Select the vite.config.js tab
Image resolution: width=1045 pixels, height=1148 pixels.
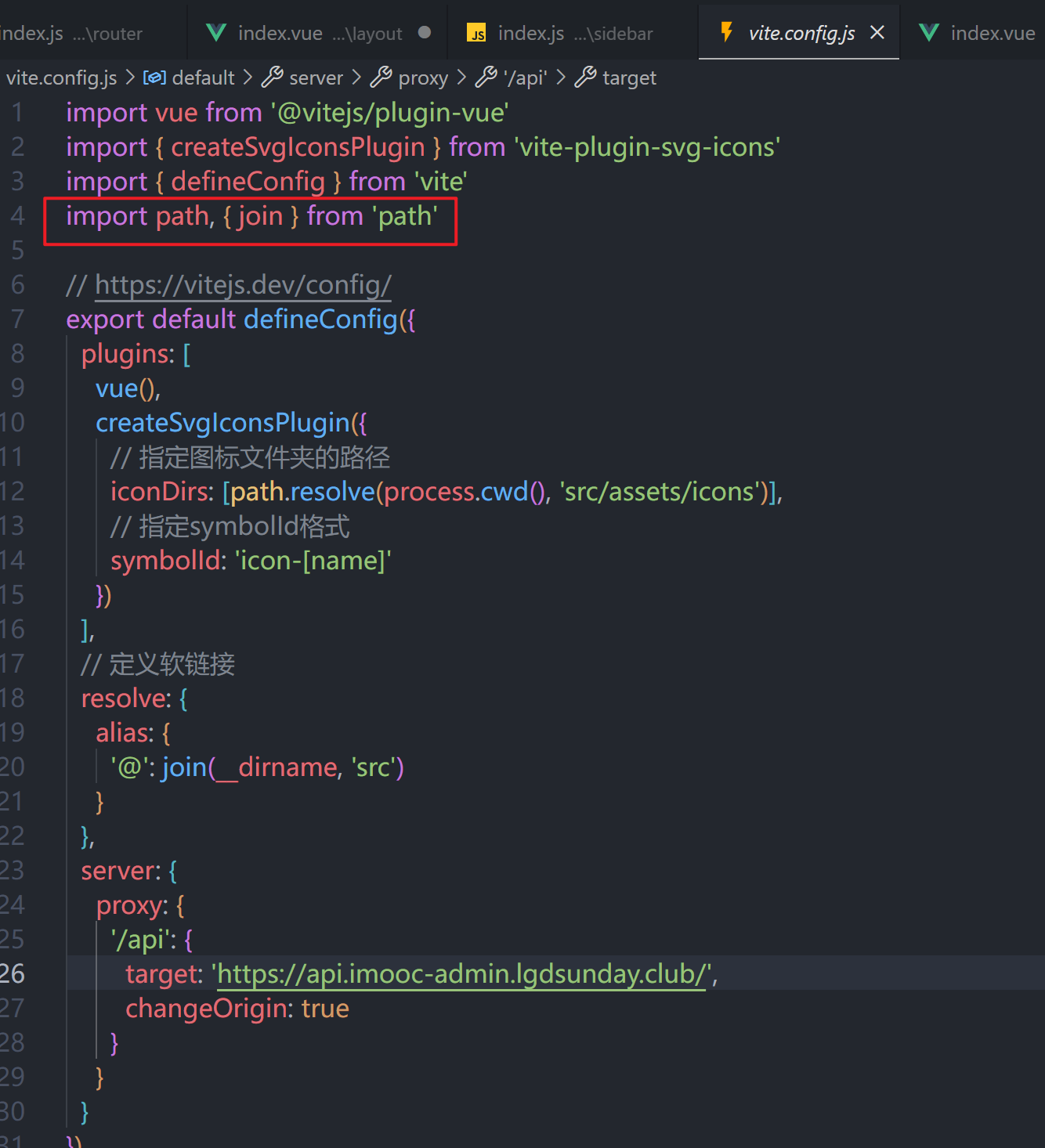(801, 33)
